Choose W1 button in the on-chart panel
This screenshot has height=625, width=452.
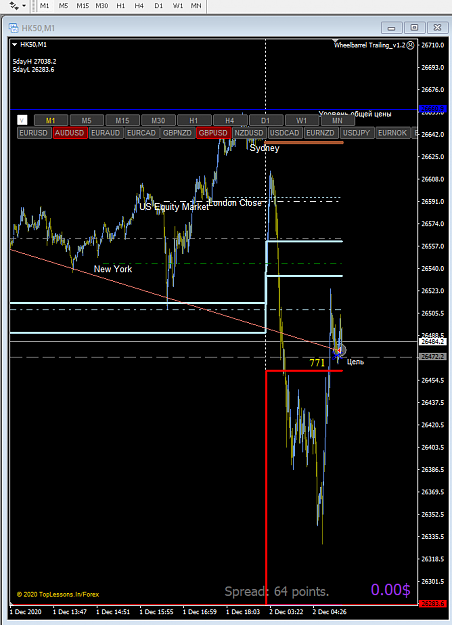[x=301, y=120]
